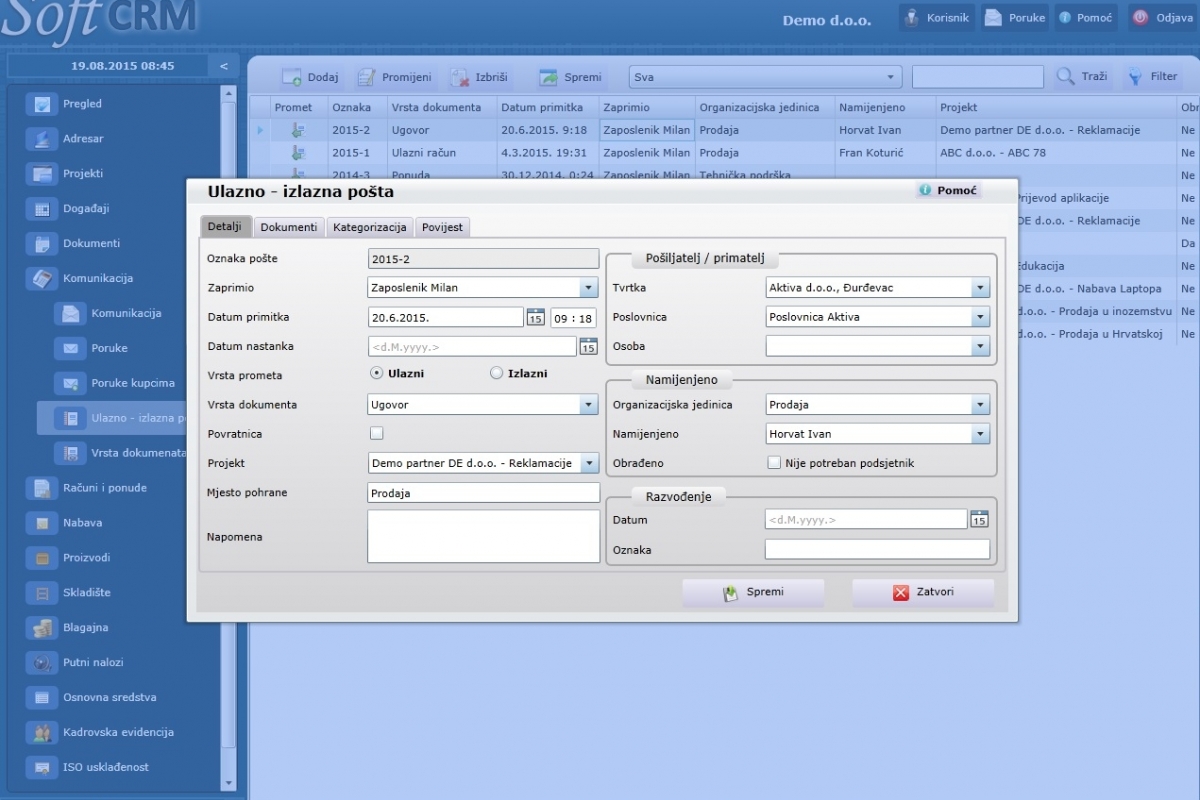
Task: Check the Povratnica checkbox
Action: 376,434
